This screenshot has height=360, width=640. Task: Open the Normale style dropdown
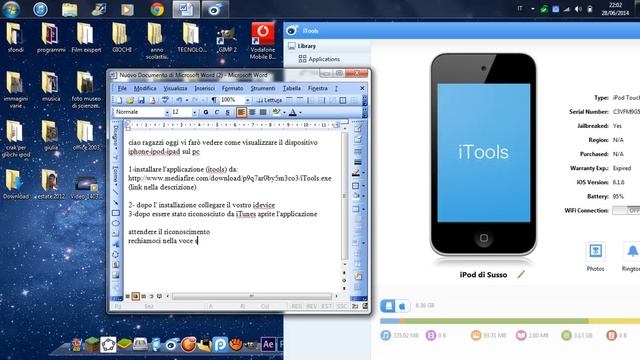coord(167,112)
